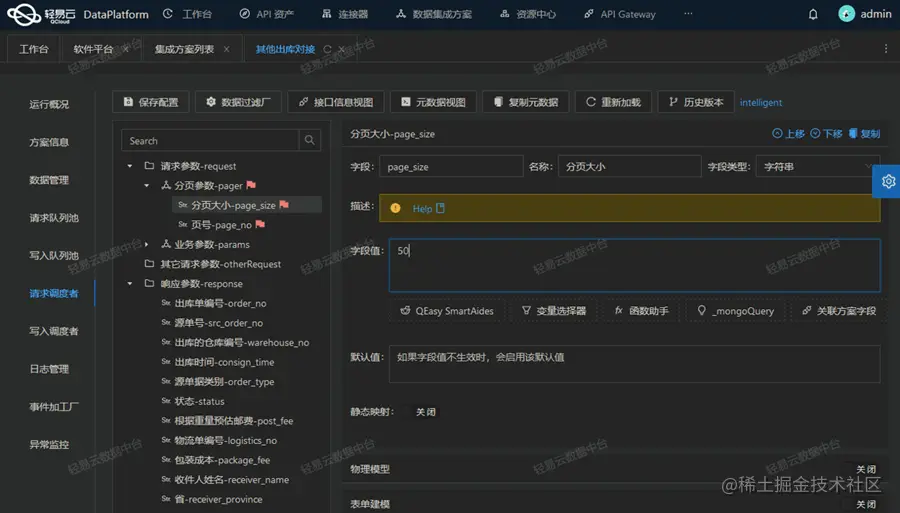Screen dimensions: 900x513
Task: Select 其它请求参数-otherRequest node
Action: 220,264
